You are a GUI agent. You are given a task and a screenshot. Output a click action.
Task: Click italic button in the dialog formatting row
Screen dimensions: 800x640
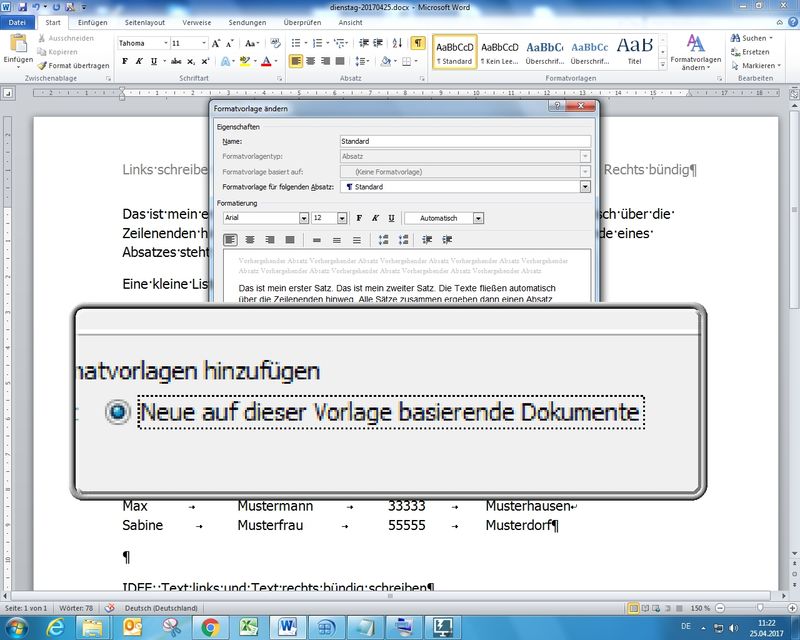click(x=375, y=218)
